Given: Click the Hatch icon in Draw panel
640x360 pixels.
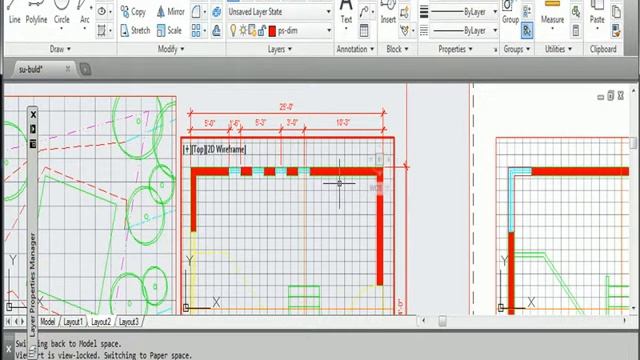Looking at the screenshot, I should click(102, 30).
